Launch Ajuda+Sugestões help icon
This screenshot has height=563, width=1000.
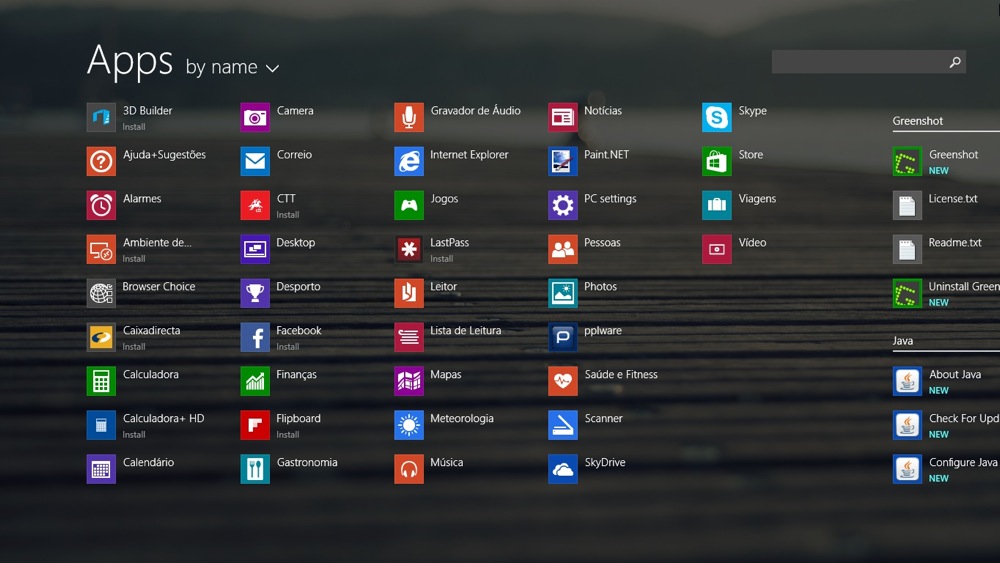point(101,161)
